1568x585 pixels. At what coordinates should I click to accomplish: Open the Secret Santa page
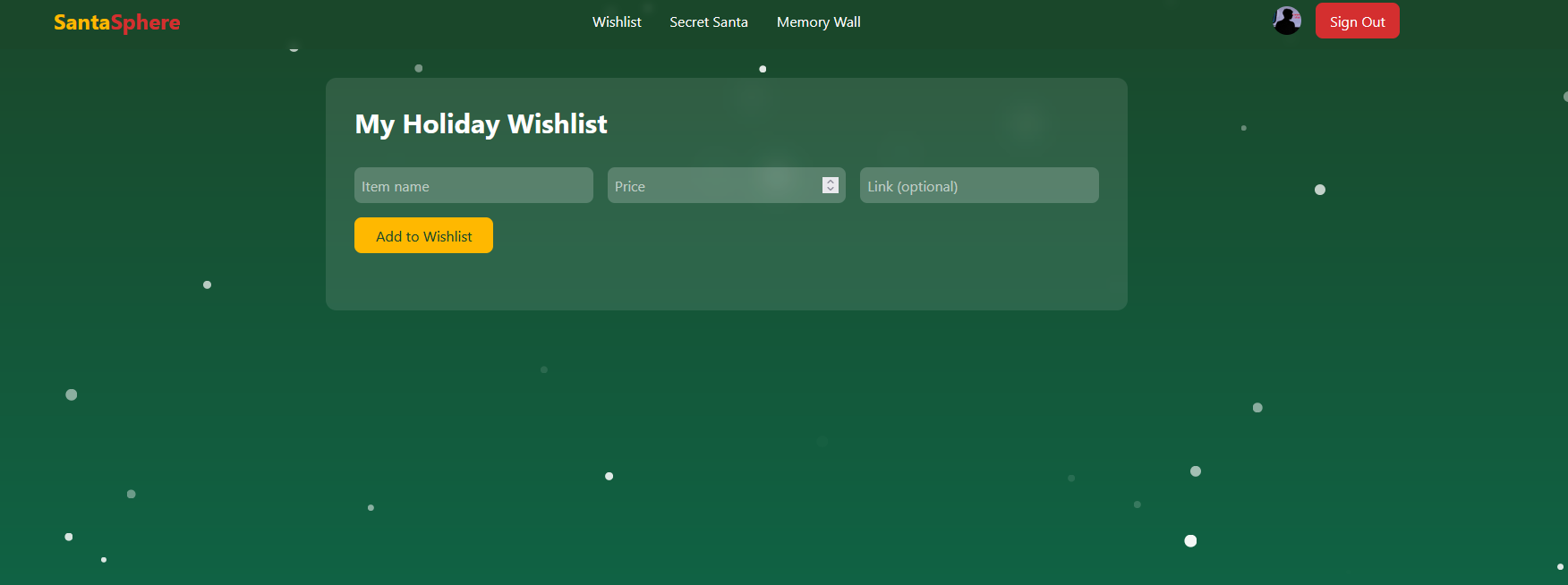click(709, 22)
